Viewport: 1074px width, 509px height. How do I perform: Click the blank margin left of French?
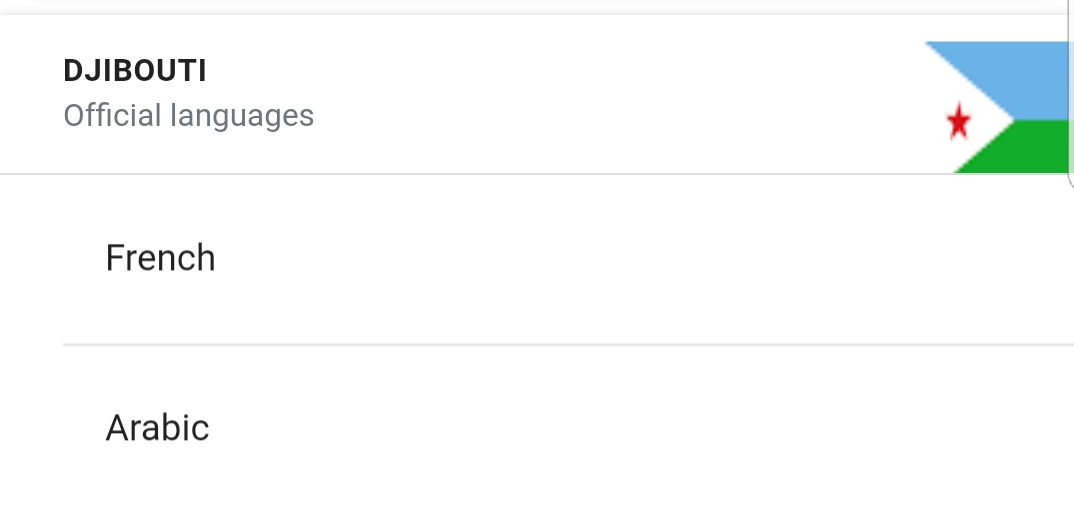[52, 259]
